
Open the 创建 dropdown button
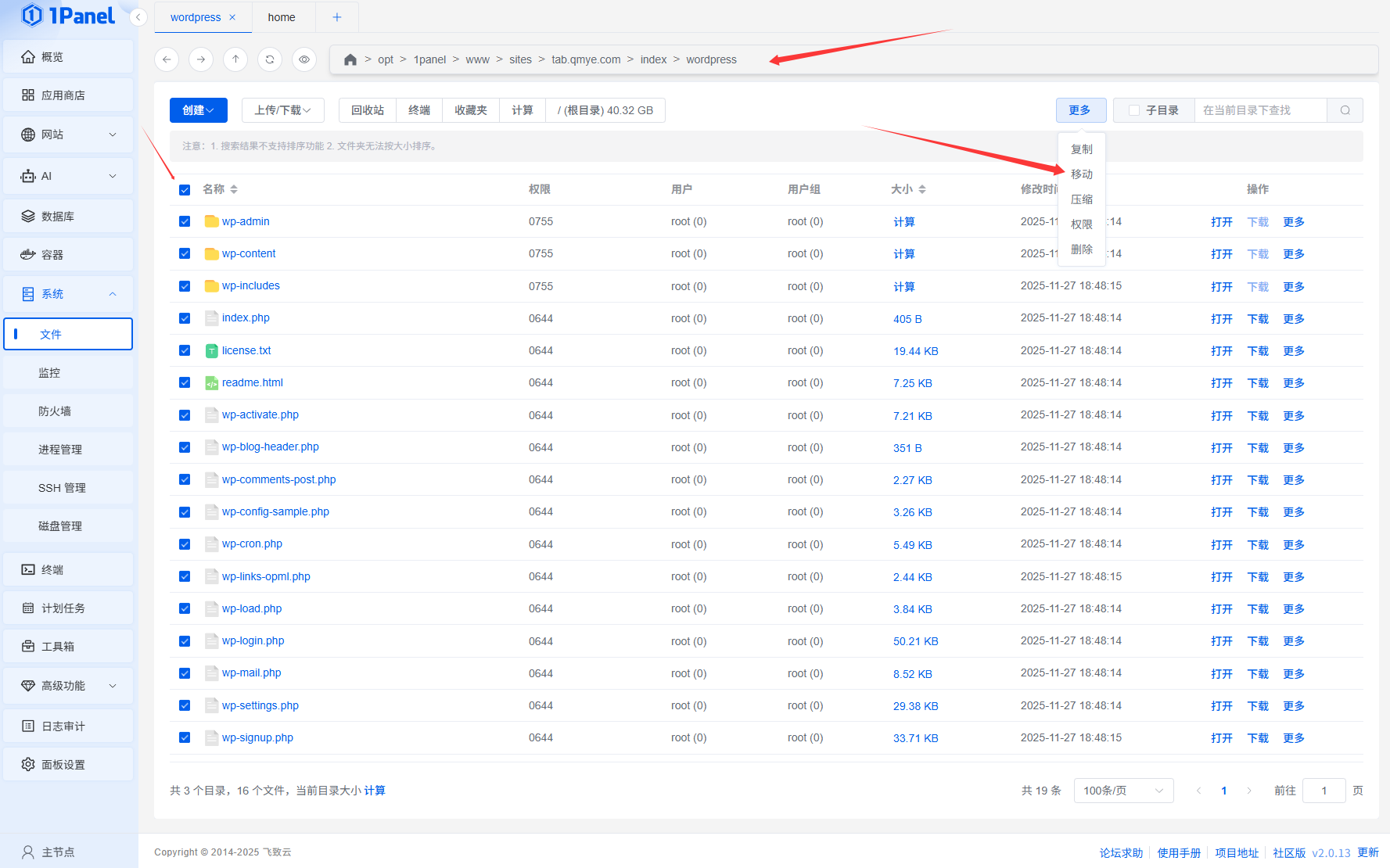(198, 110)
